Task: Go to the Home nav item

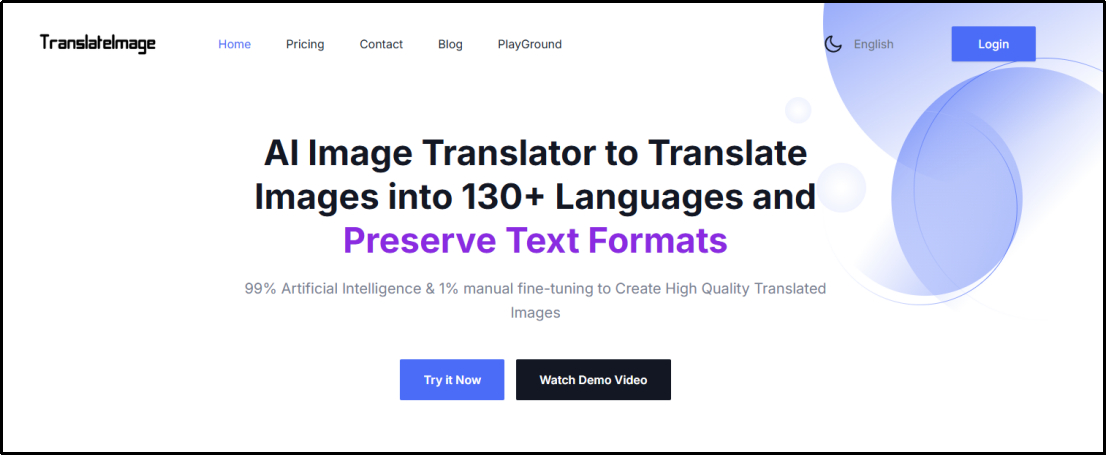Action: point(234,44)
